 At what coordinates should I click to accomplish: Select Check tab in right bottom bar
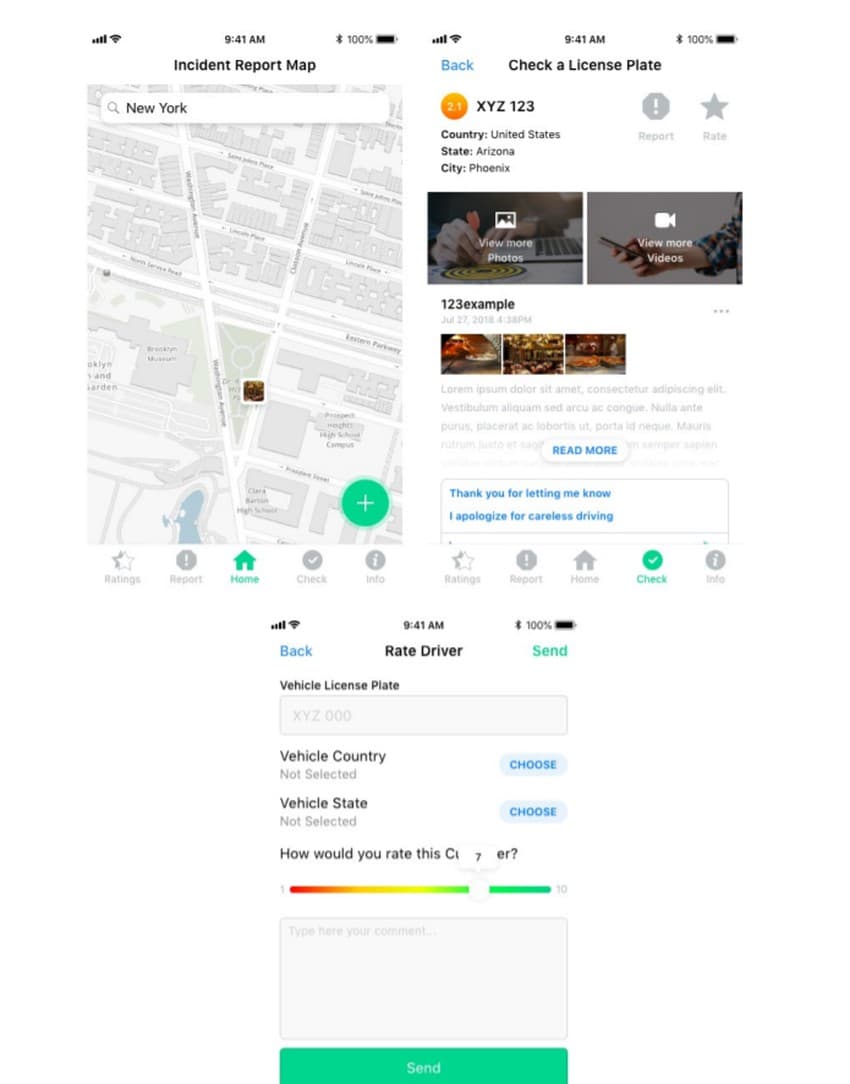pos(652,565)
